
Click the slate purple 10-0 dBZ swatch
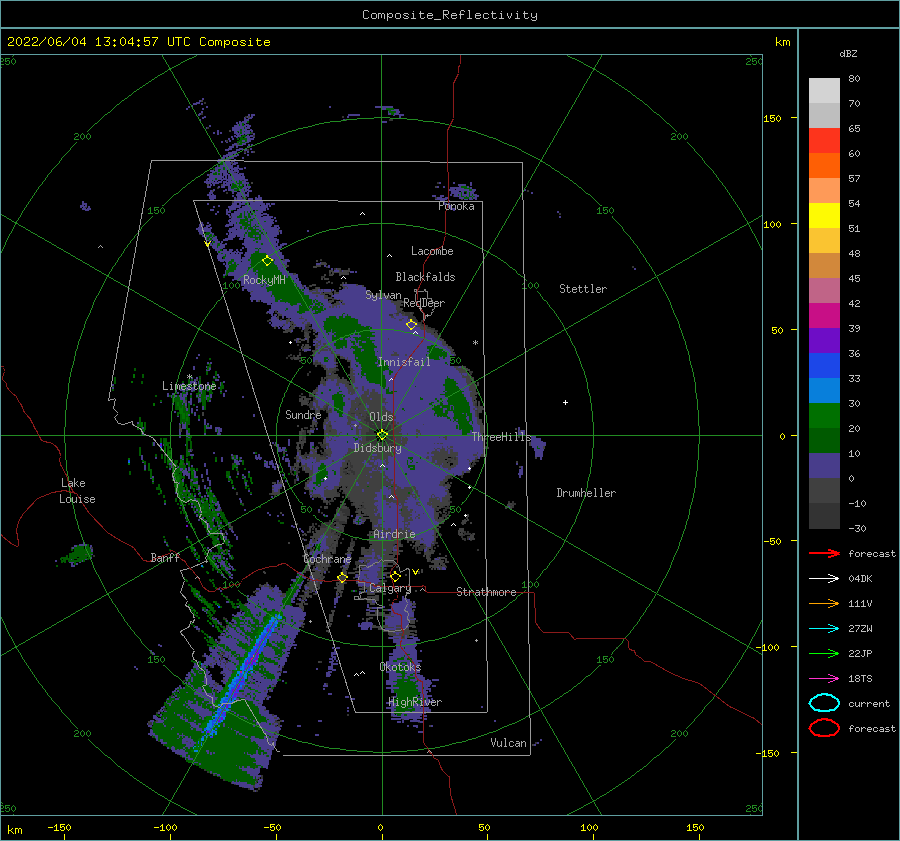pyautogui.click(x=824, y=466)
